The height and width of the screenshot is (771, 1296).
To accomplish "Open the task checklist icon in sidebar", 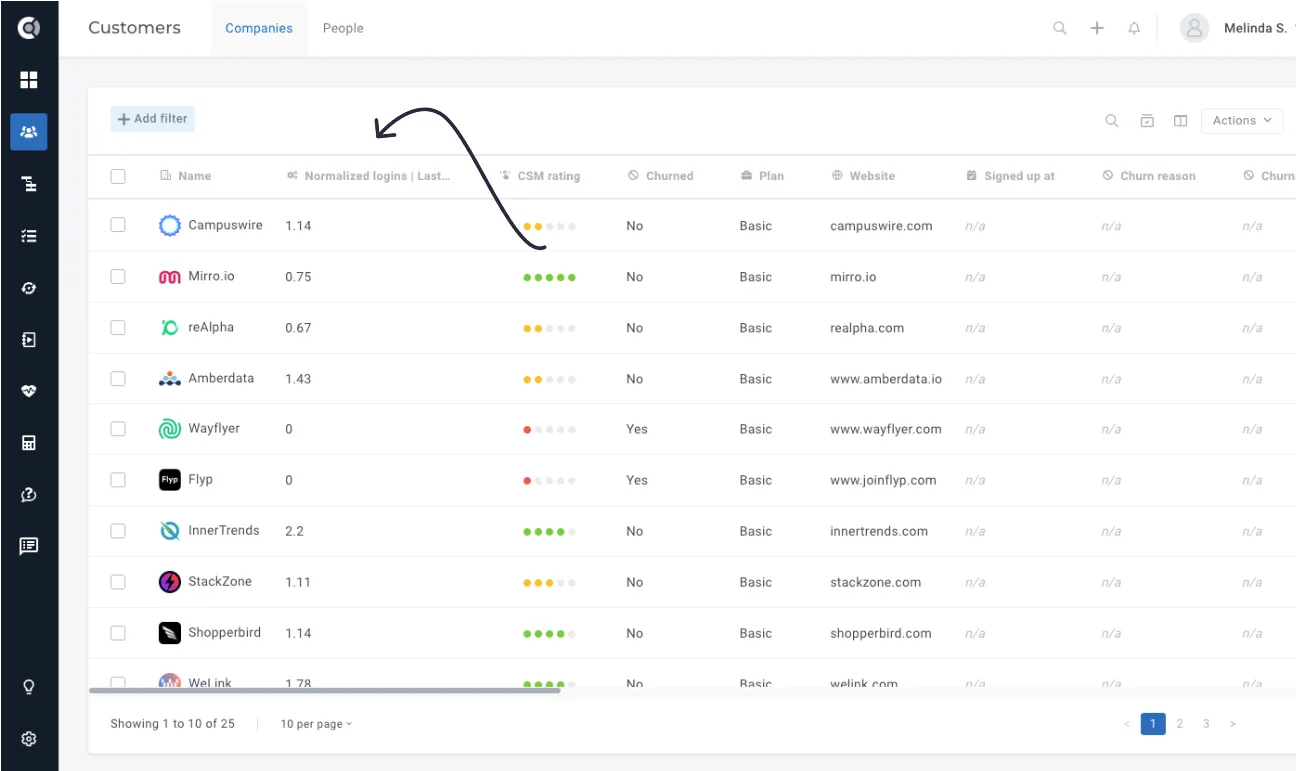I will (x=29, y=236).
